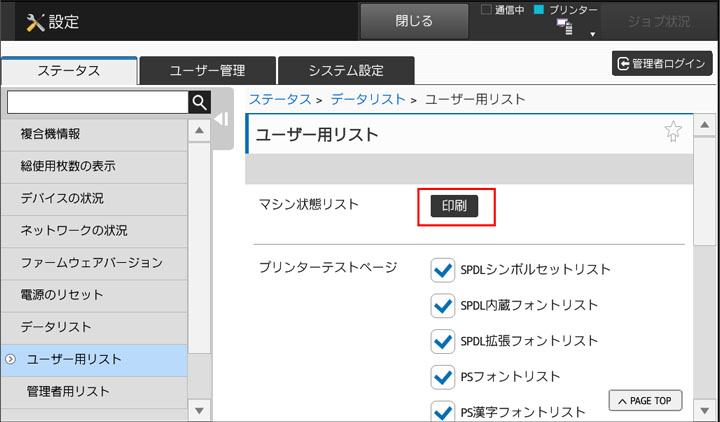
Task: Toggle the 通信中 indicator box
Action: tap(486, 9)
